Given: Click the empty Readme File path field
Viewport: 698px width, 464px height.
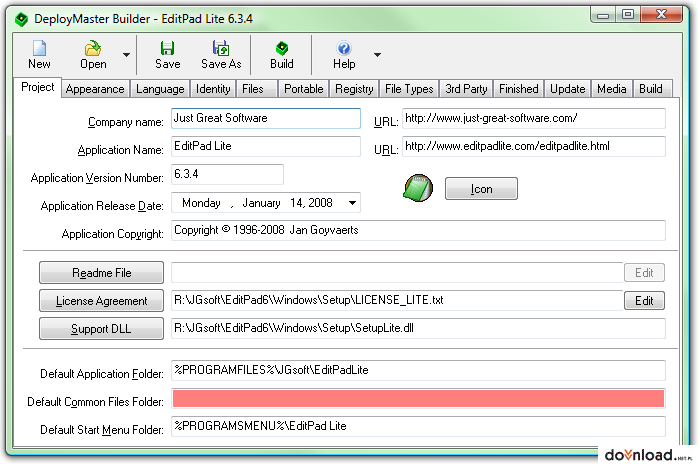Looking at the screenshot, I should pos(397,273).
